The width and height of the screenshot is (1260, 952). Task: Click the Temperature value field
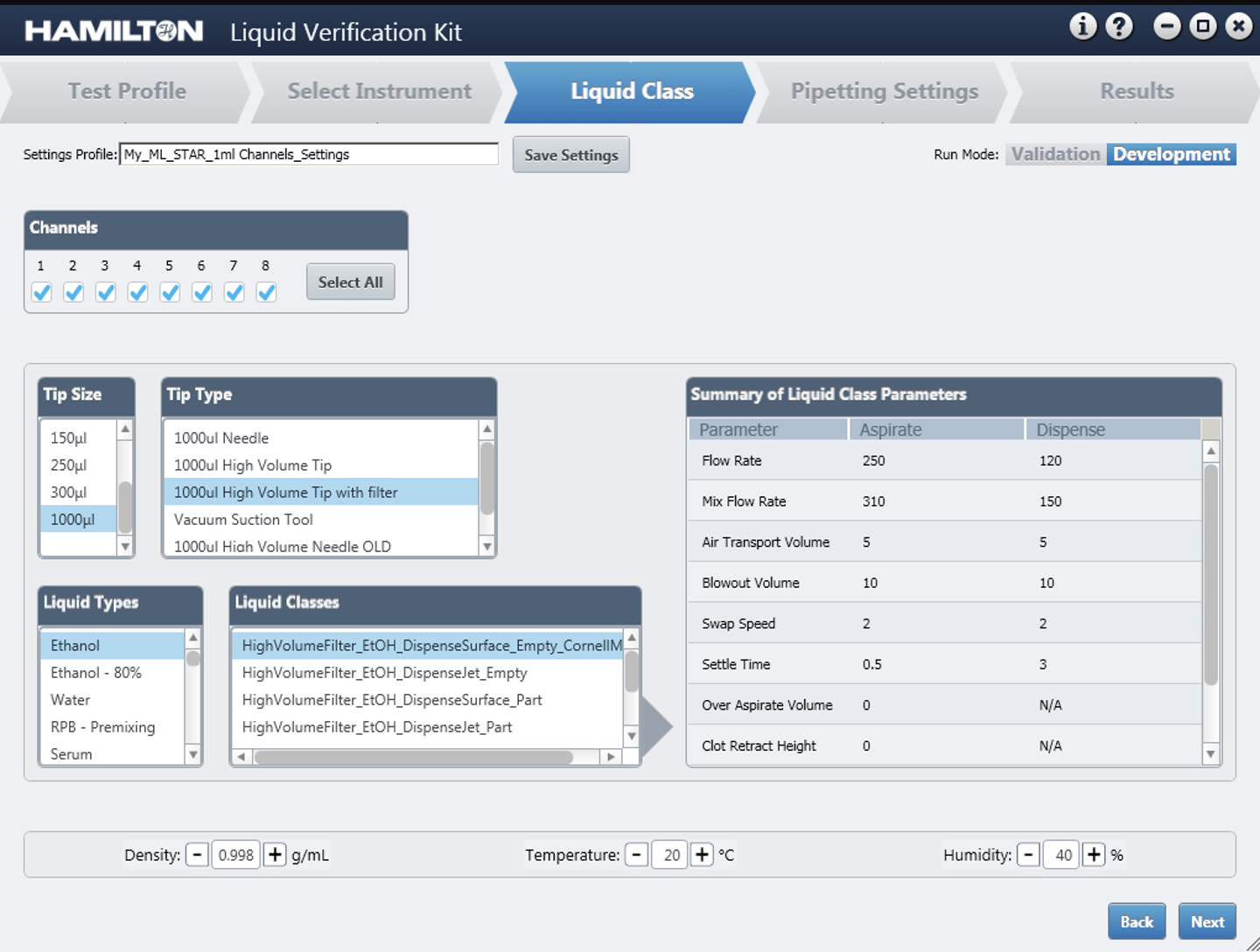pos(669,855)
